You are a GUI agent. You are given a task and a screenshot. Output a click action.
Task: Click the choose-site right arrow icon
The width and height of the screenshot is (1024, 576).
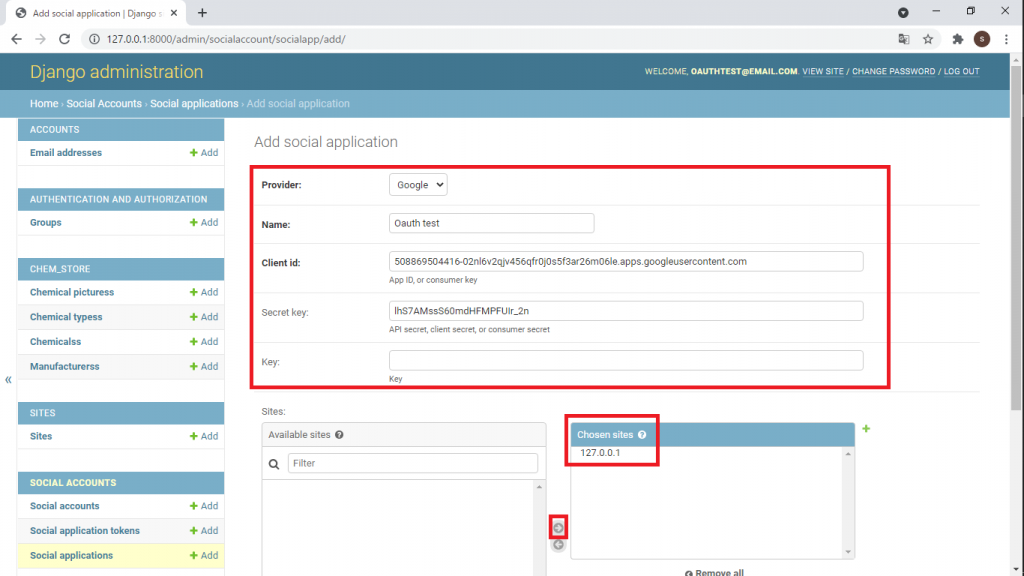(x=558, y=527)
